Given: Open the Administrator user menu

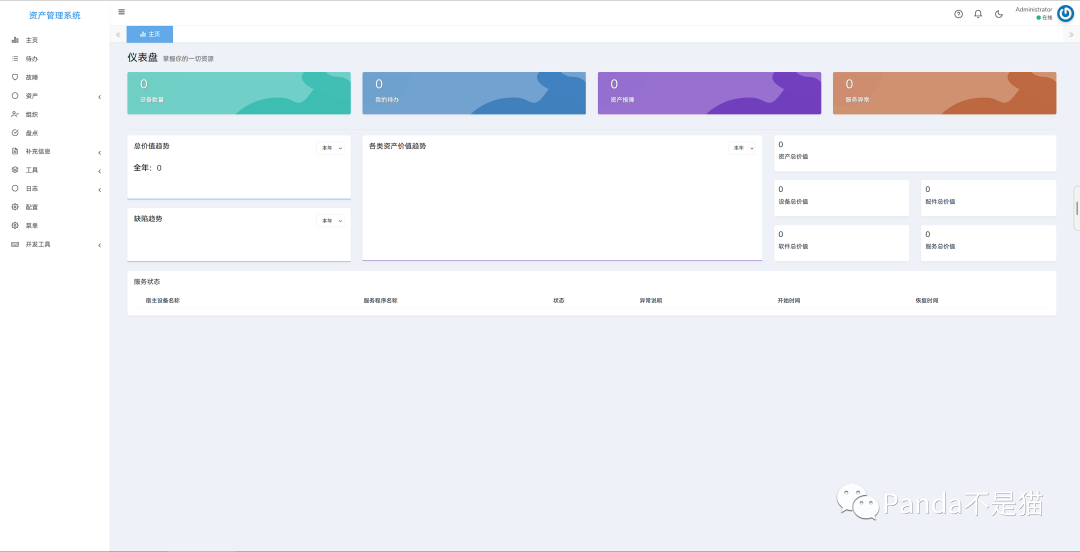Looking at the screenshot, I should point(1034,10).
